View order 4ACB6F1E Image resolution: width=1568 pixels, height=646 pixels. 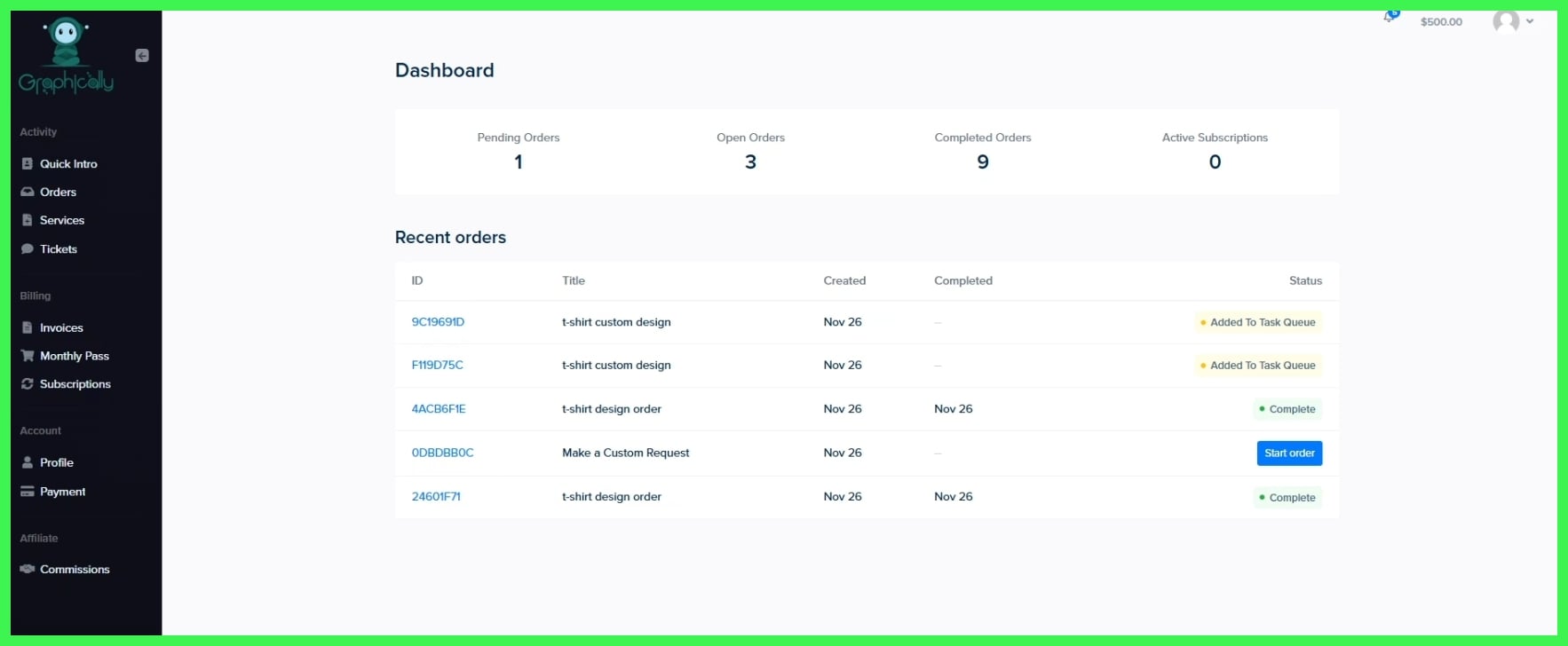[439, 409]
